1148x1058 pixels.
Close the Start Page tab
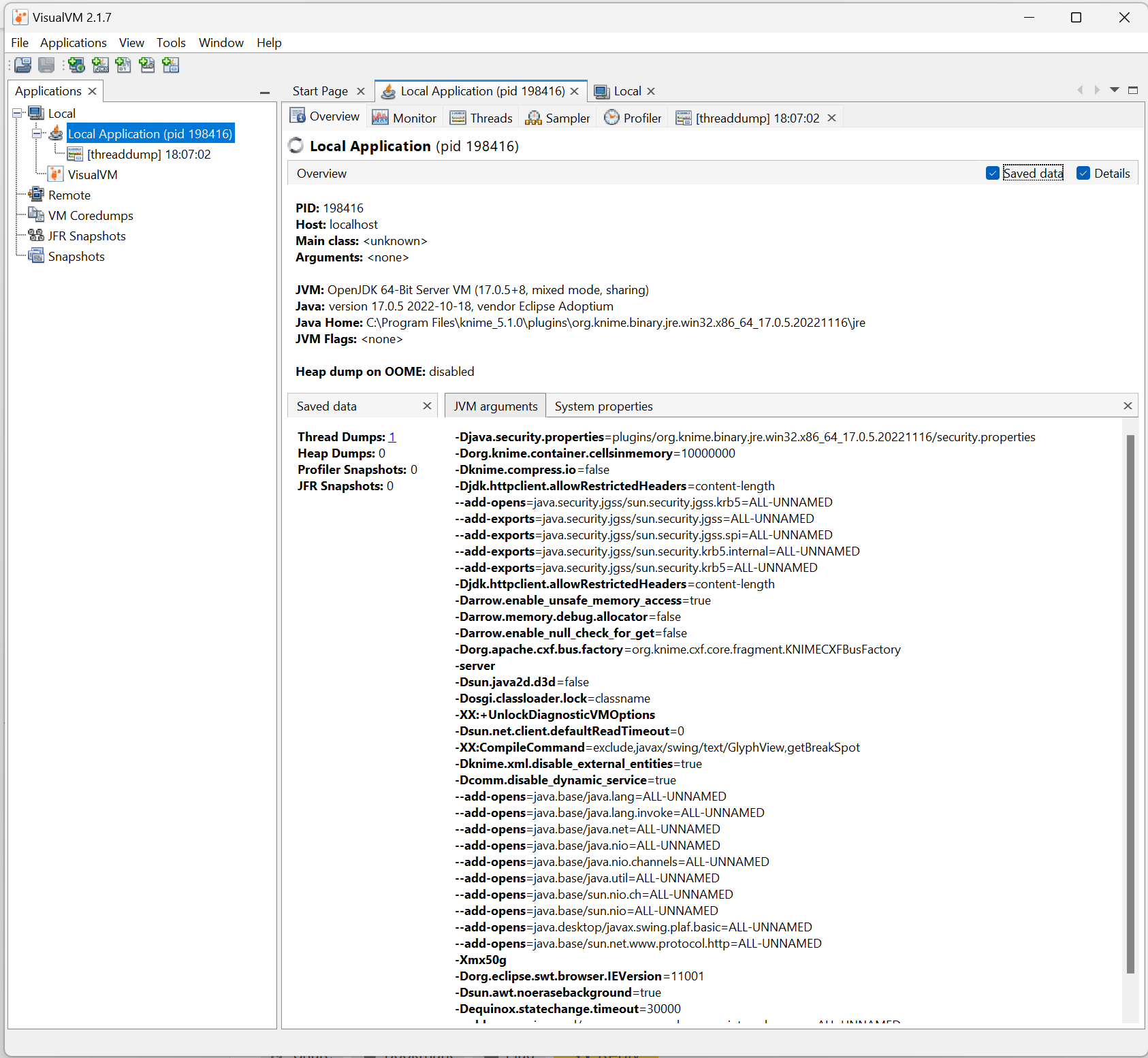click(x=361, y=91)
